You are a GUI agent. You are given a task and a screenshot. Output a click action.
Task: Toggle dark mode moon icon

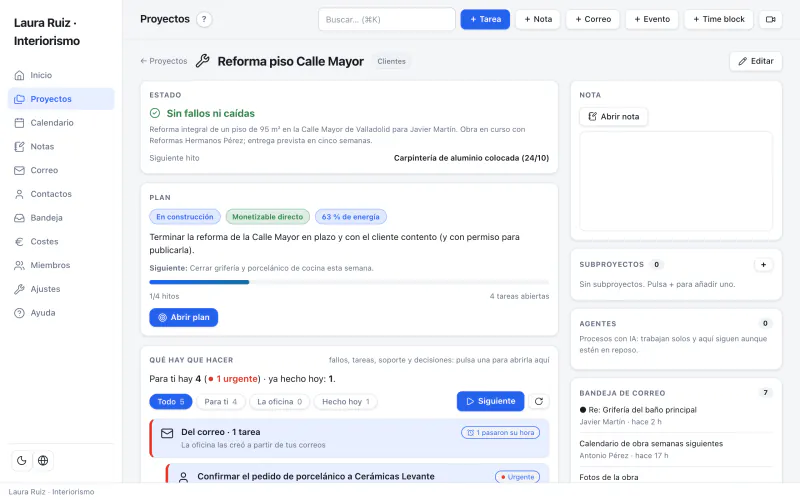point(21,461)
